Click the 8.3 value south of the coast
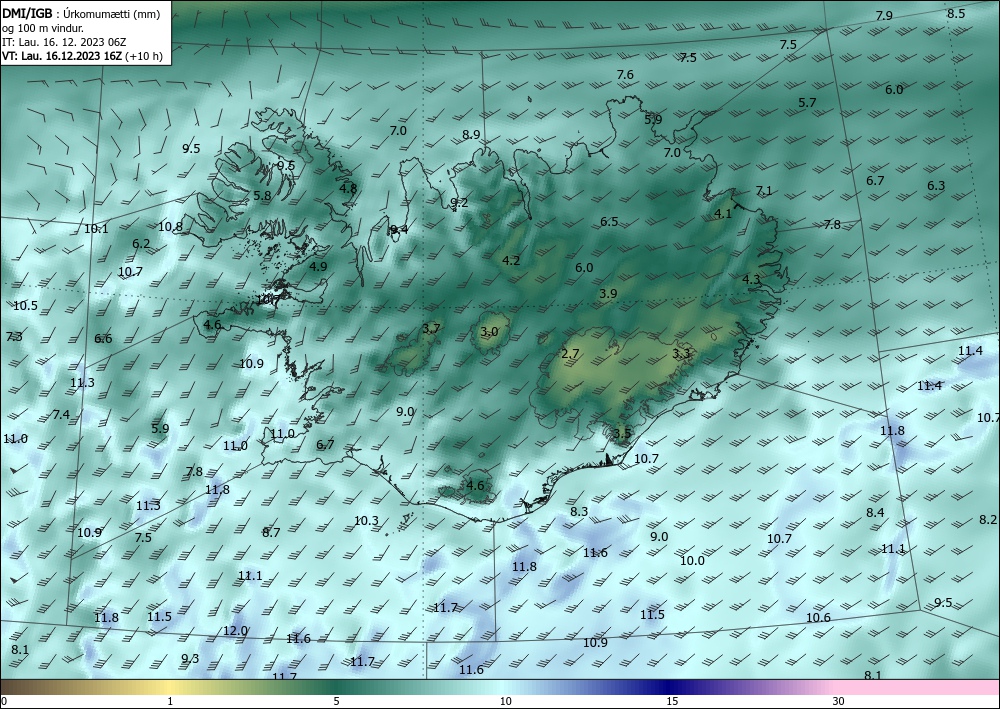The image size is (1000, 709). click(579, 511)
